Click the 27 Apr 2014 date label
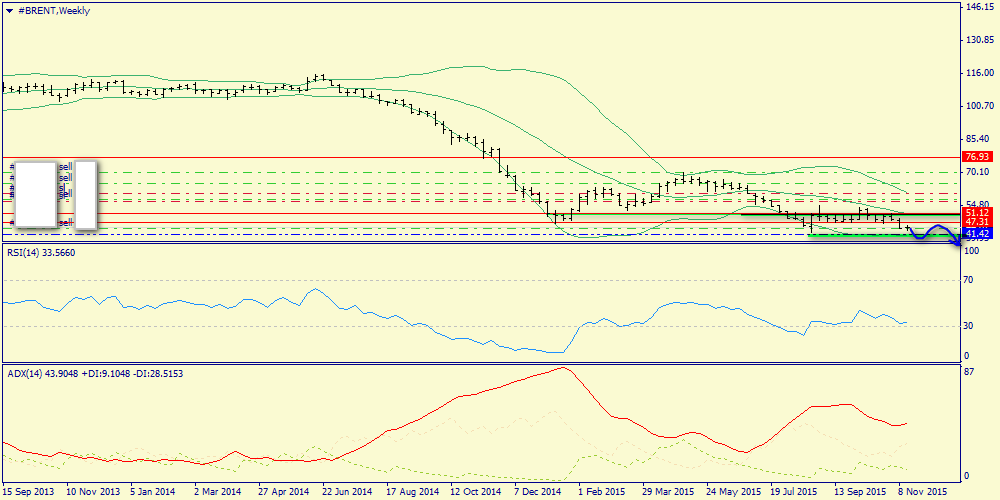The image size is (1000, 500). click(x=283, y=492)
